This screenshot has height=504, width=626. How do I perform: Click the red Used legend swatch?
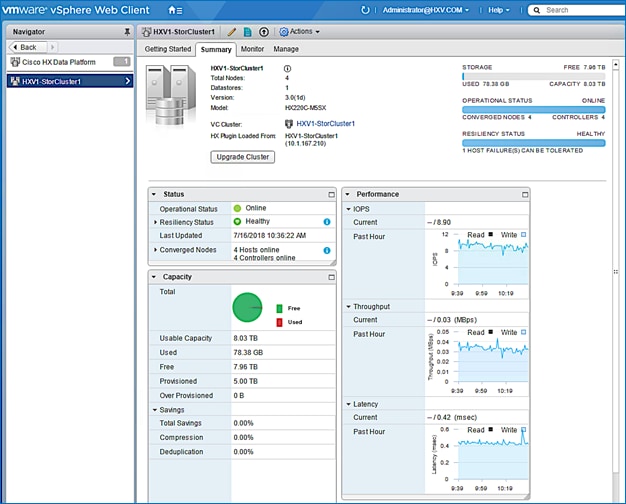[x=279, y=322]
